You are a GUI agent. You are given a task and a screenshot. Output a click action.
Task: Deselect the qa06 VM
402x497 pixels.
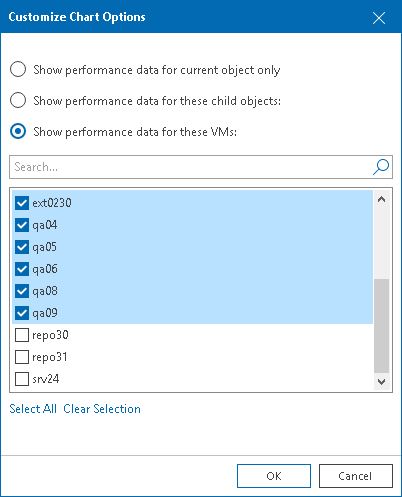(22, 269)
